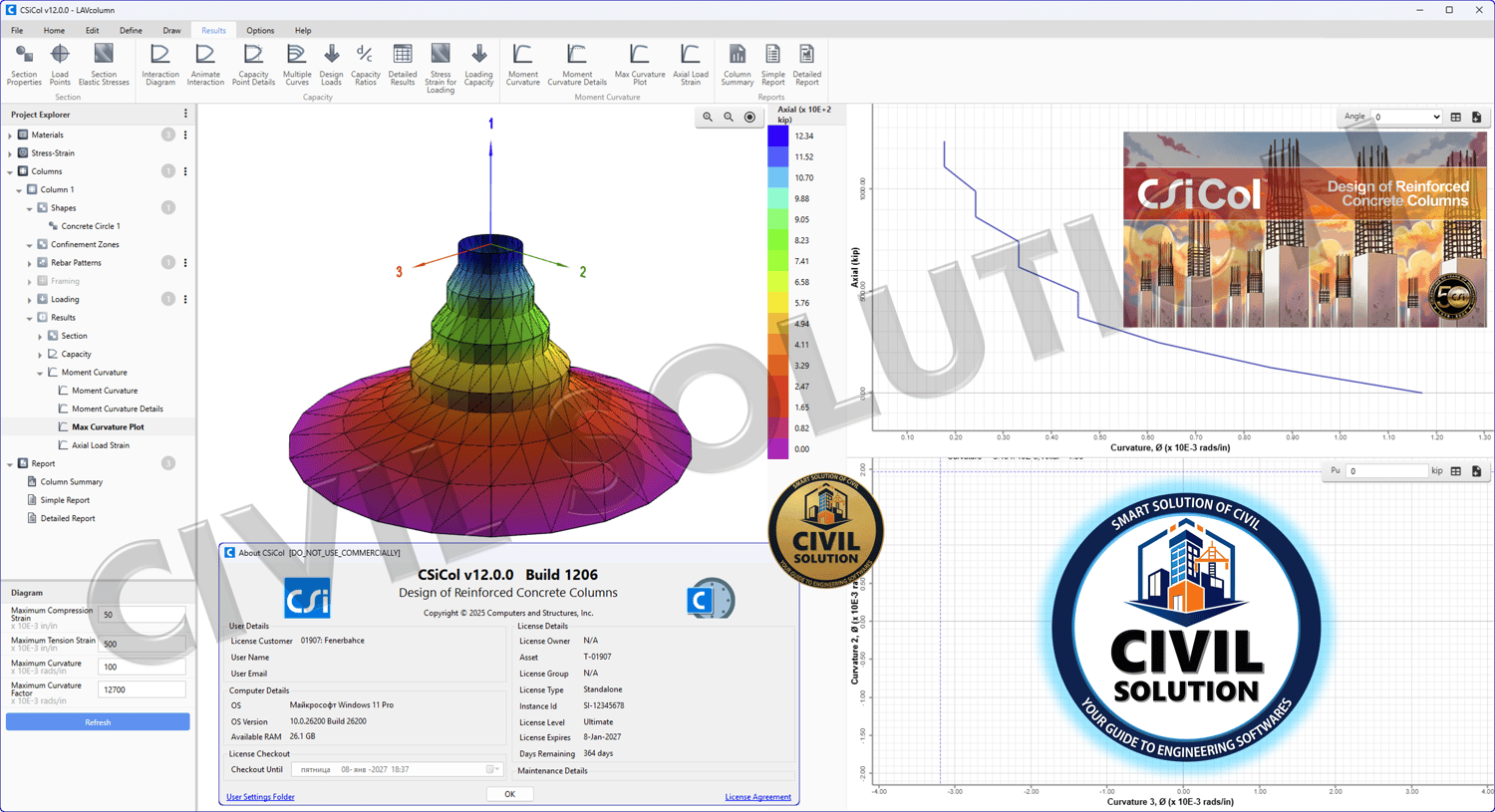Switch to the Home tab
Screen dimensions: 1495x812
(x=54, y=31)
